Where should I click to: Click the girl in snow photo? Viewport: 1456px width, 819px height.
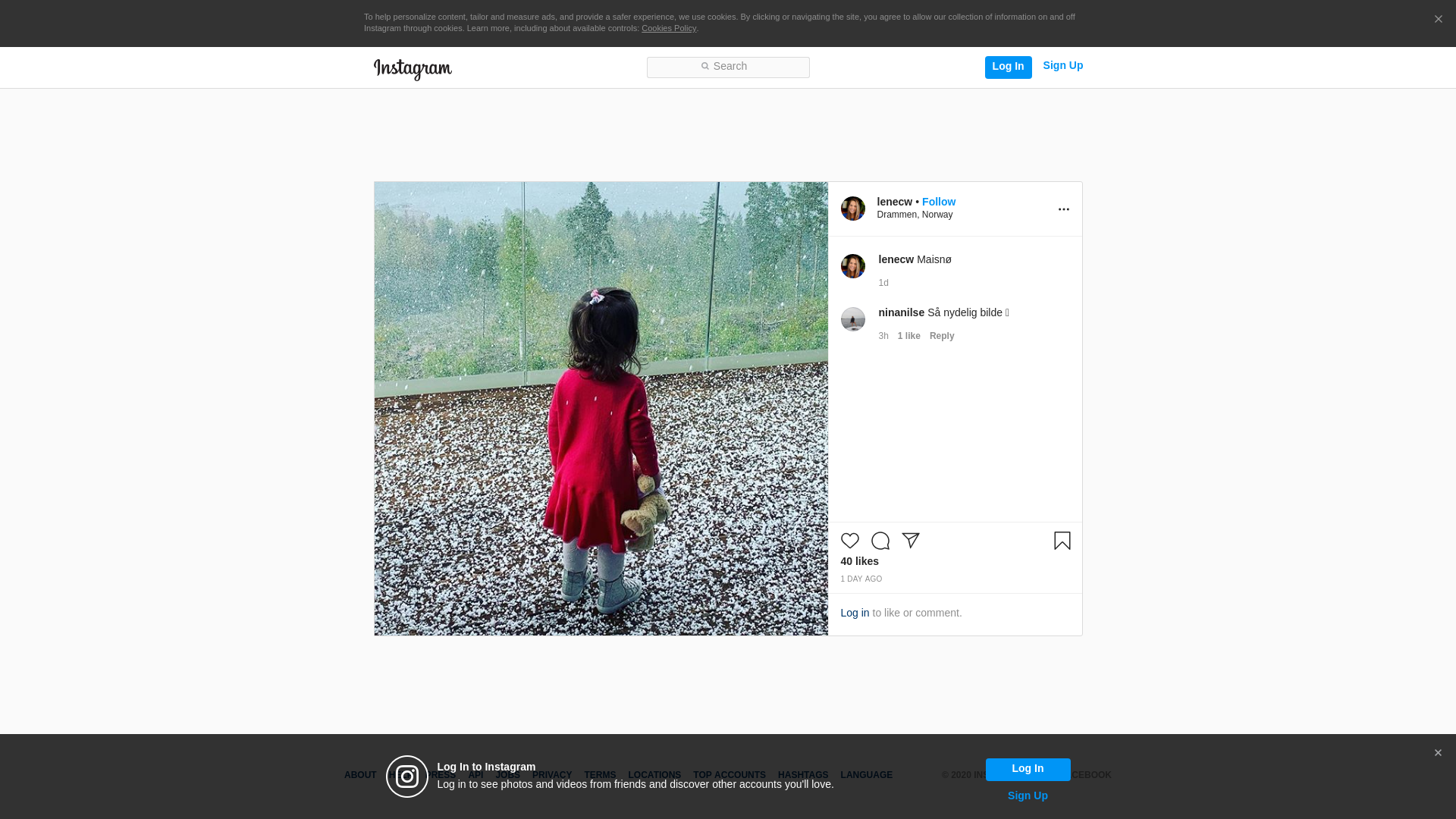[601, 408]
